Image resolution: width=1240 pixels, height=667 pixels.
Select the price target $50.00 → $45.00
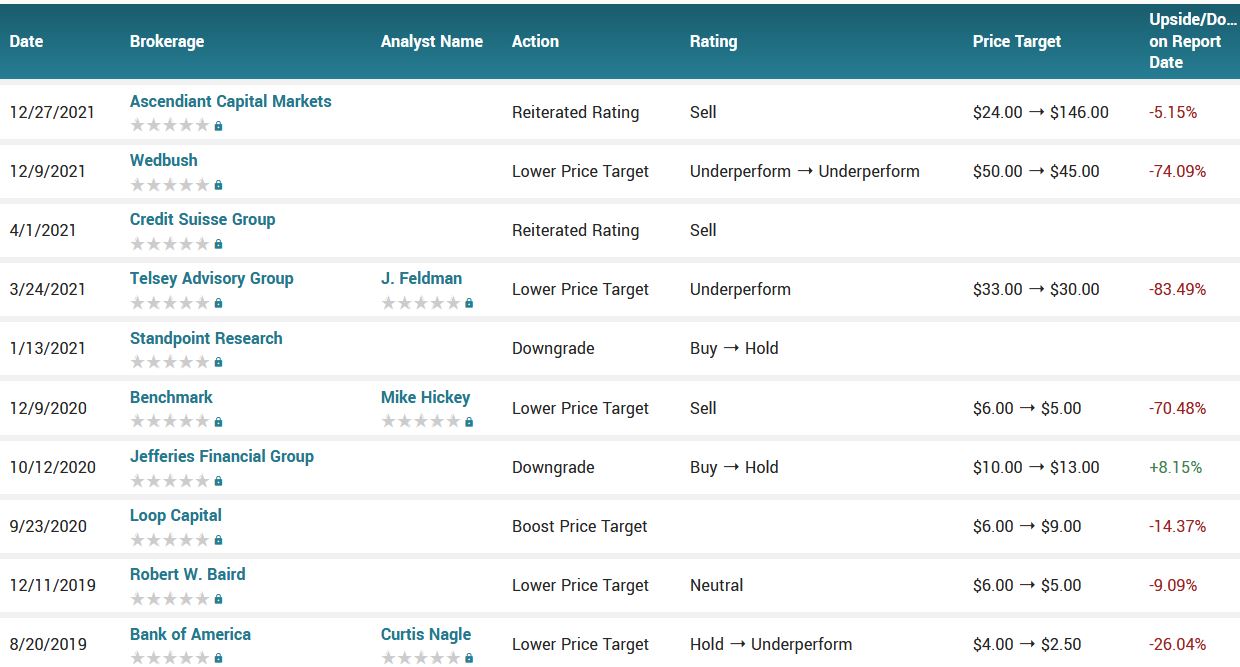click(1036, 171)
